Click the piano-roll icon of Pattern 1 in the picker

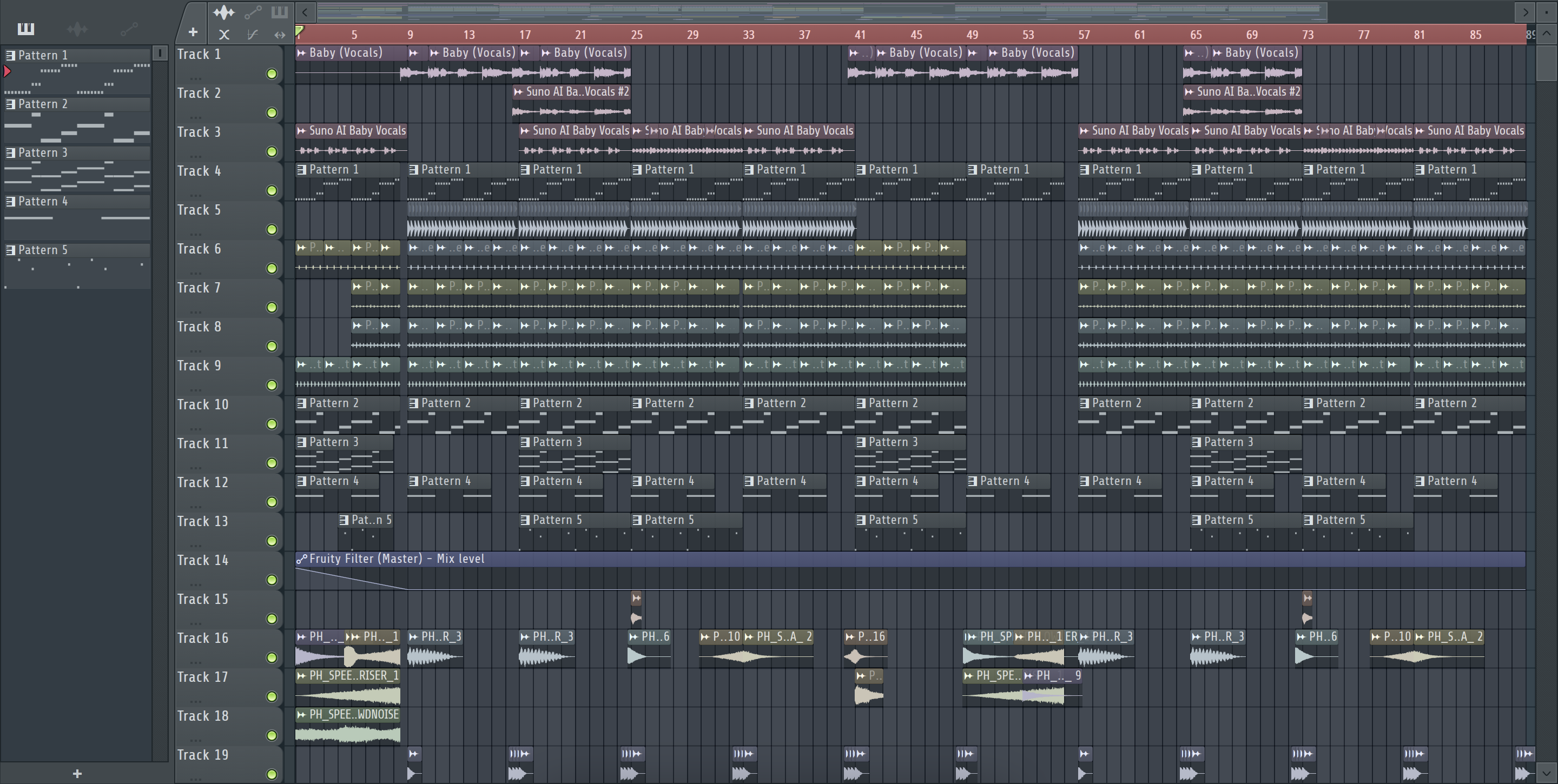click(10, 55)
